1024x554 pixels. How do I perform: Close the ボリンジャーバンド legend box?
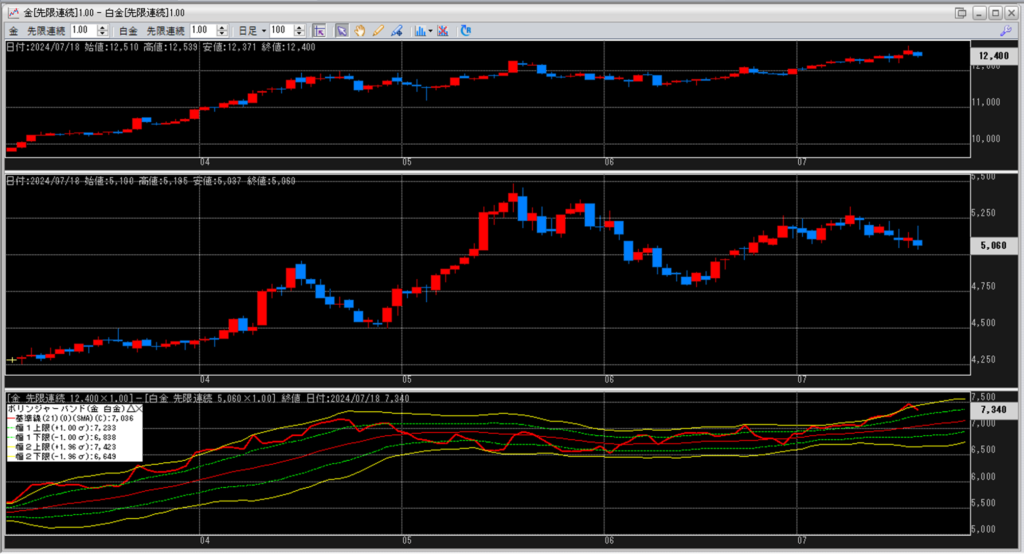pos(138,409)
